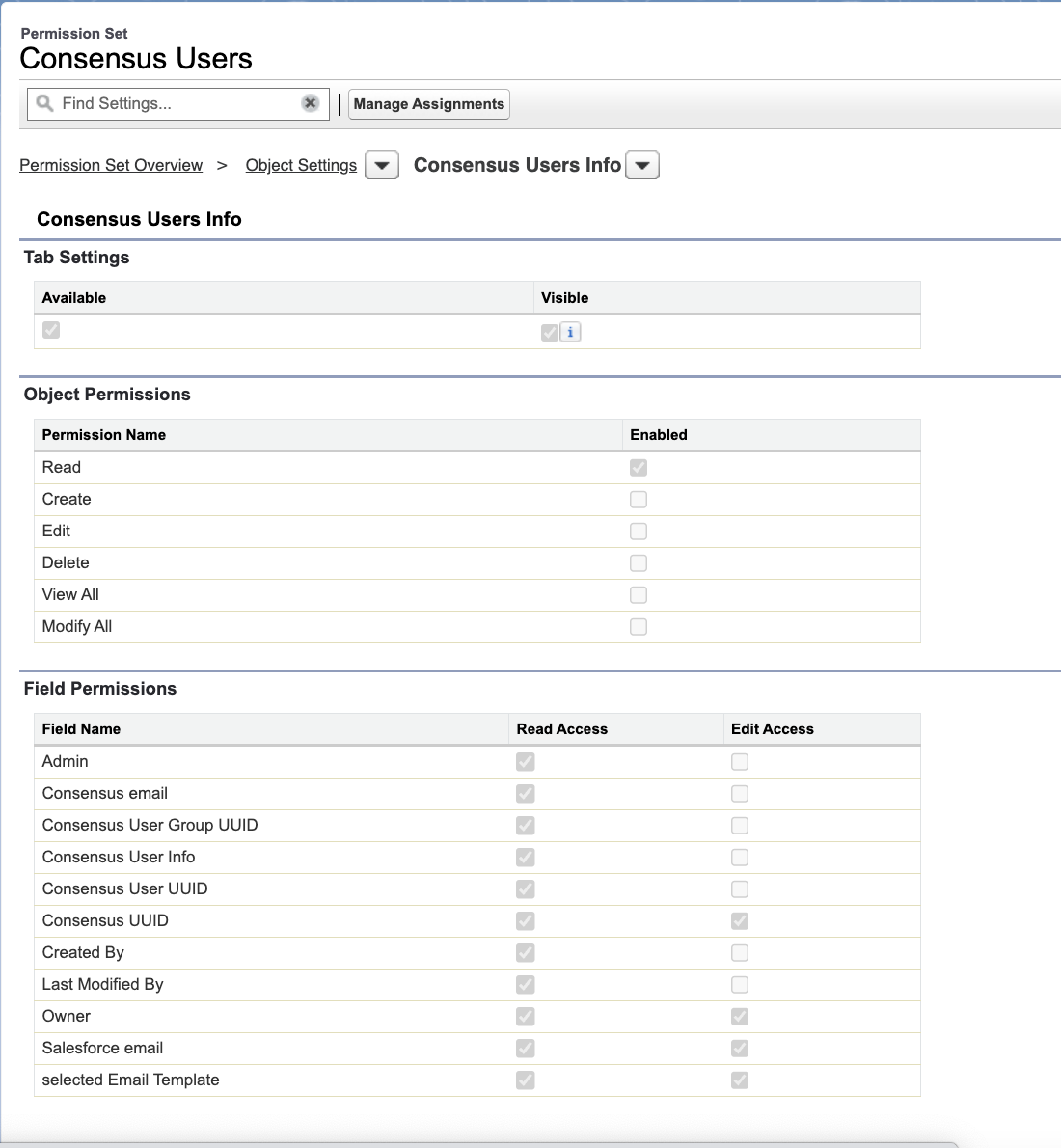This screenshot has height=1148, width=1061.
Task: Expand the Object Settings dropdown arrow
Action: click(x=382, y=166)
